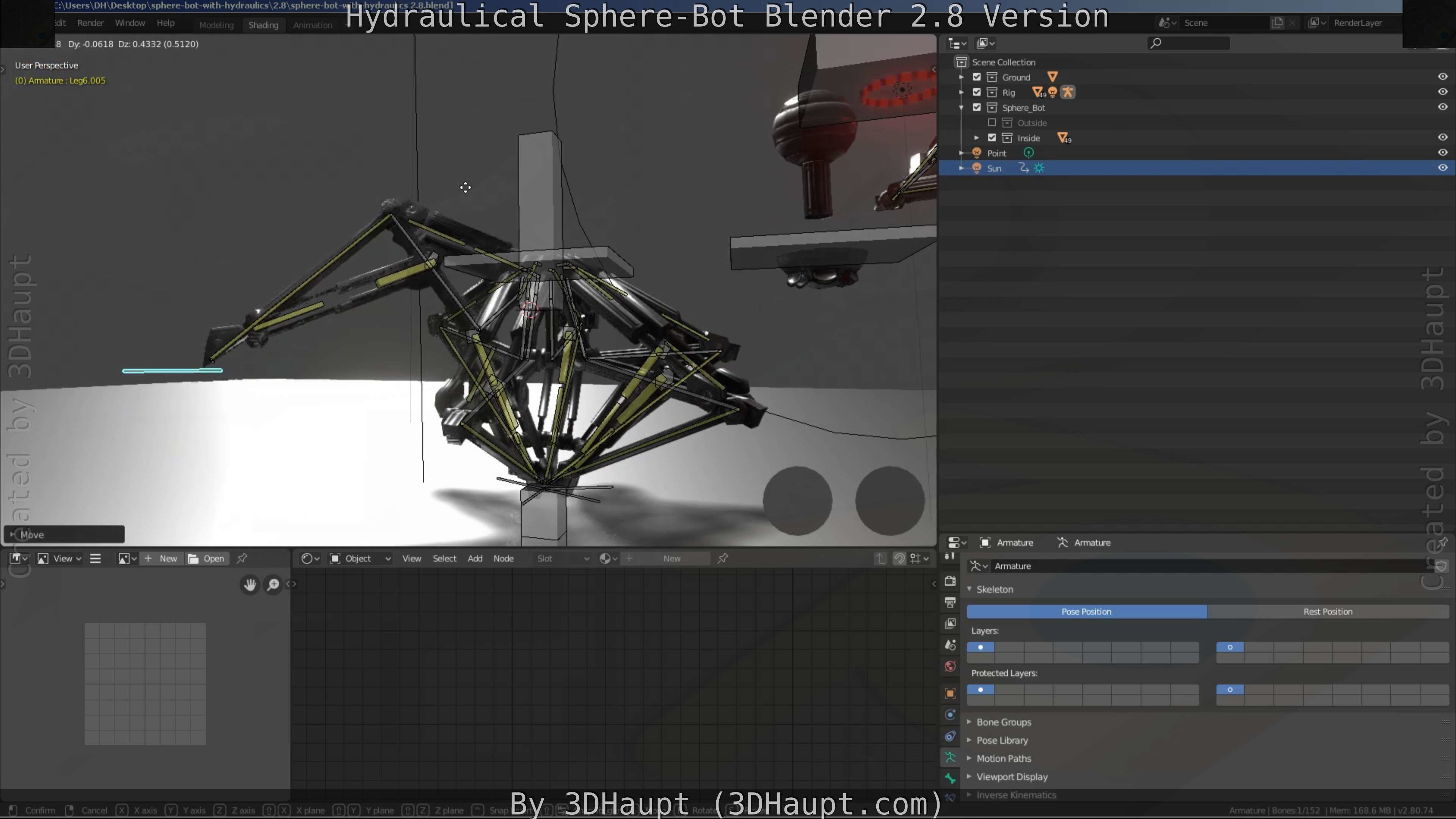Click the sun light data icon in outliner
The height and width of the screenshot is (819, 1456).
pos(1039,168)
